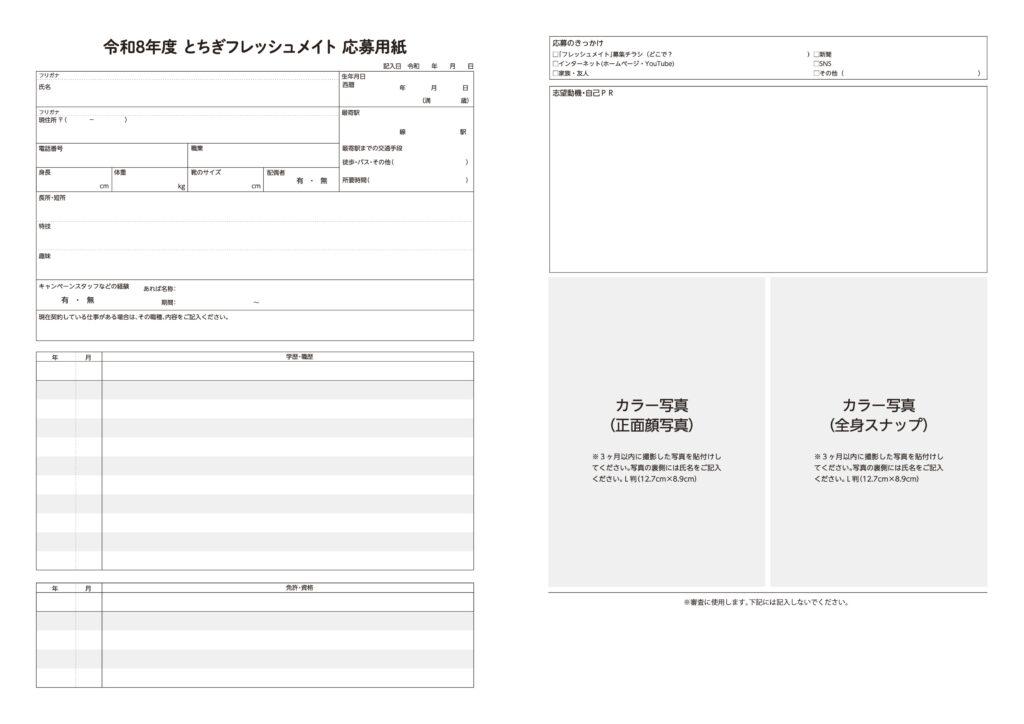Click the 職業 occupation field
This screenshot has width=1024, height=724.
point(262,157)
